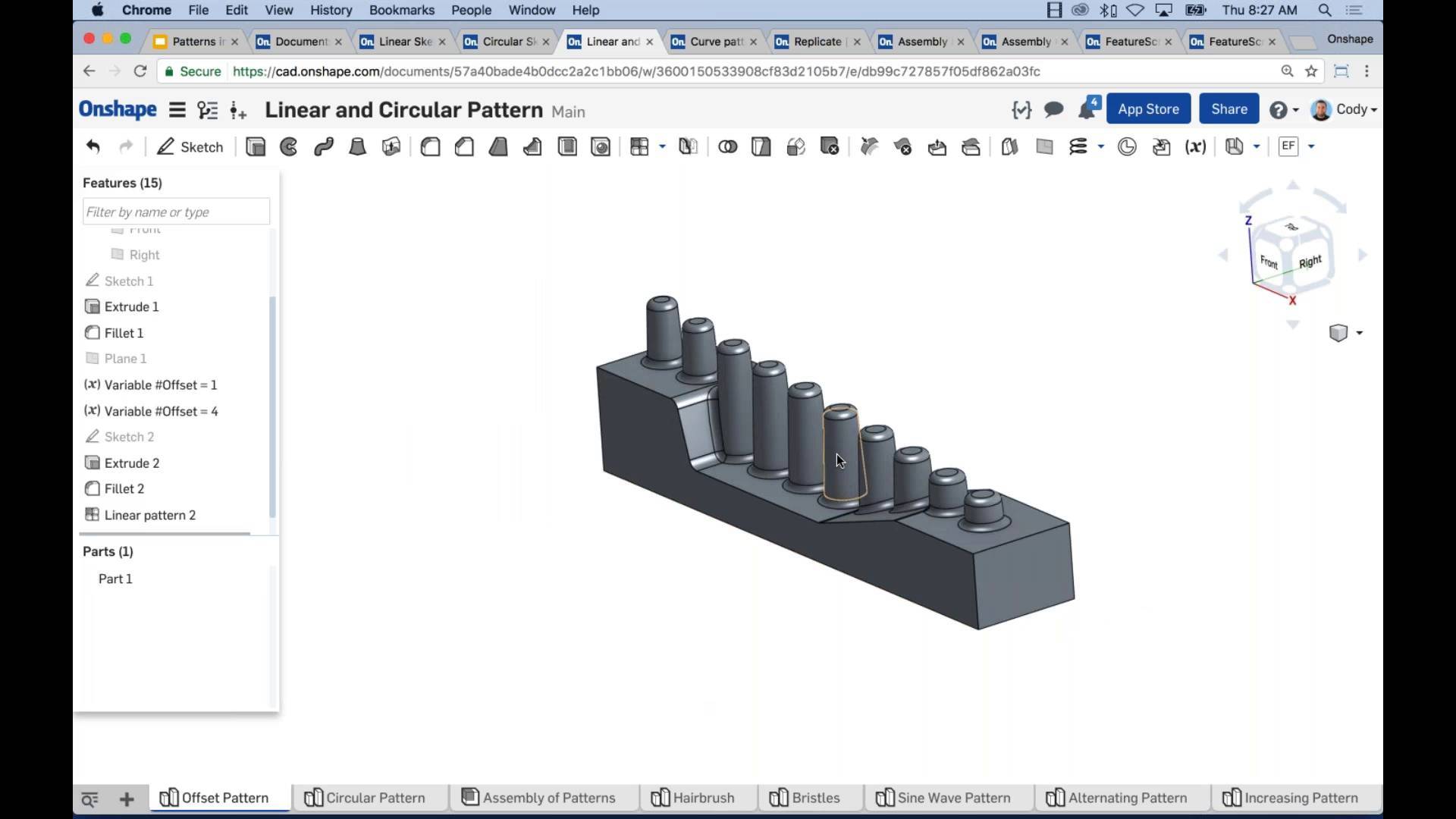Open the EF custom features dropdown
Viewport: 1456px width, 819px height.
click(1310, 146)
